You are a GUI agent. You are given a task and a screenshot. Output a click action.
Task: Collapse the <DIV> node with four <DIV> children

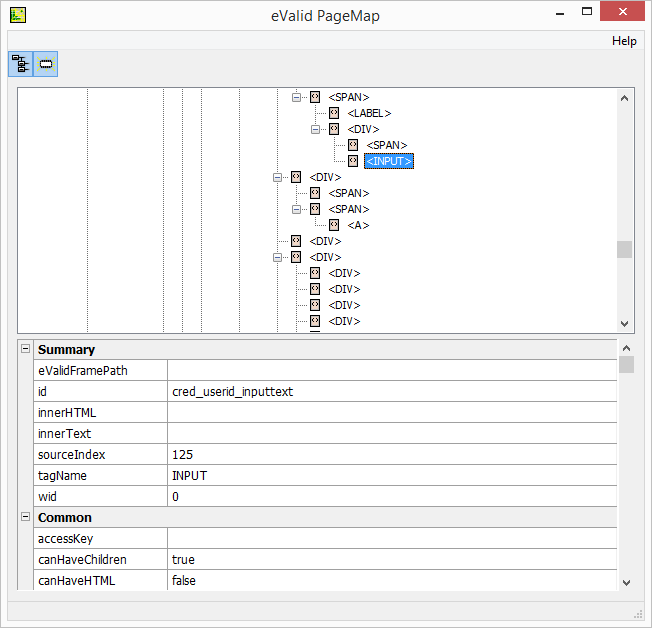click(277, 257)
